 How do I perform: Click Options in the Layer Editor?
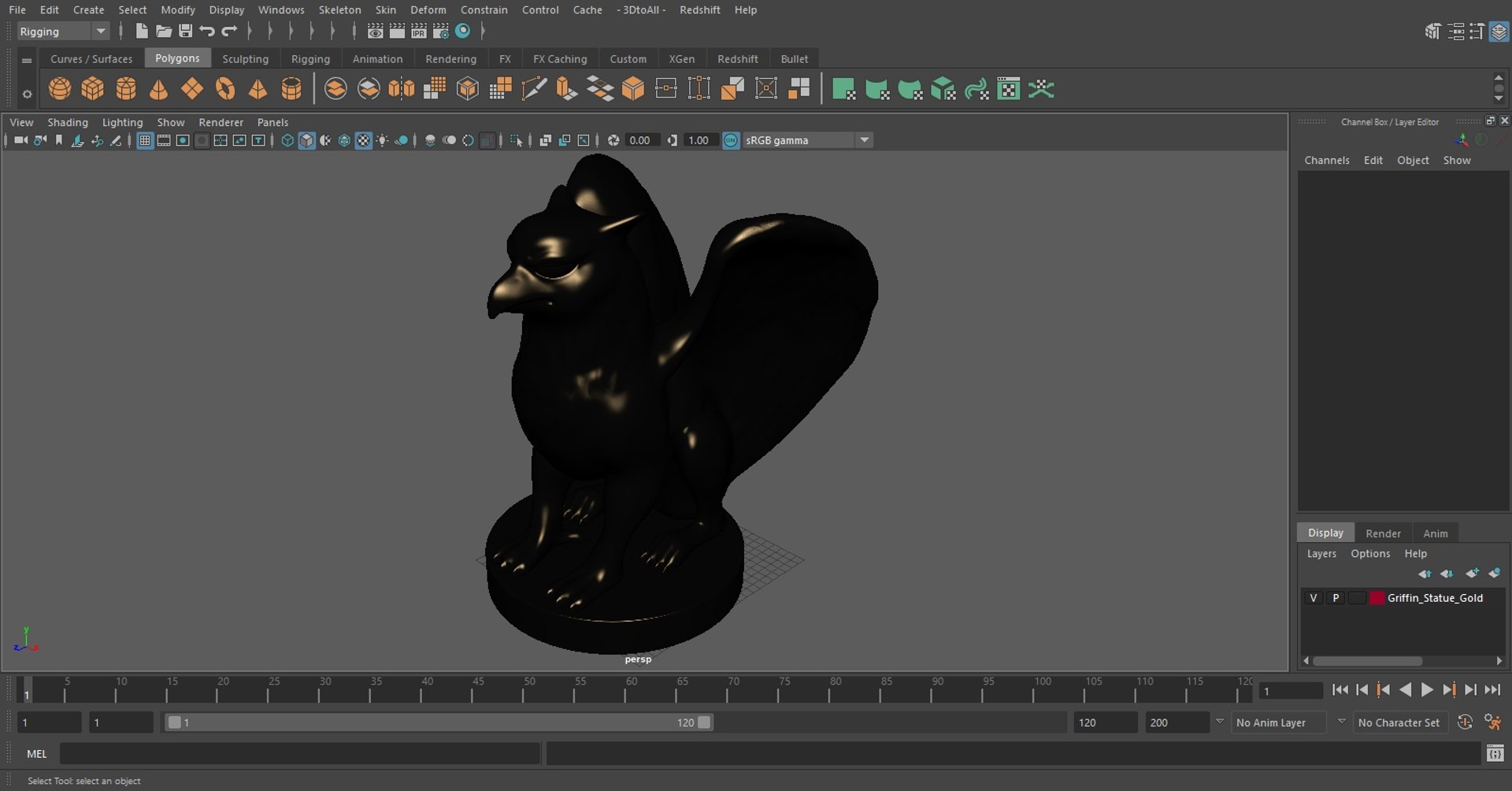(x=1370, y=554)
